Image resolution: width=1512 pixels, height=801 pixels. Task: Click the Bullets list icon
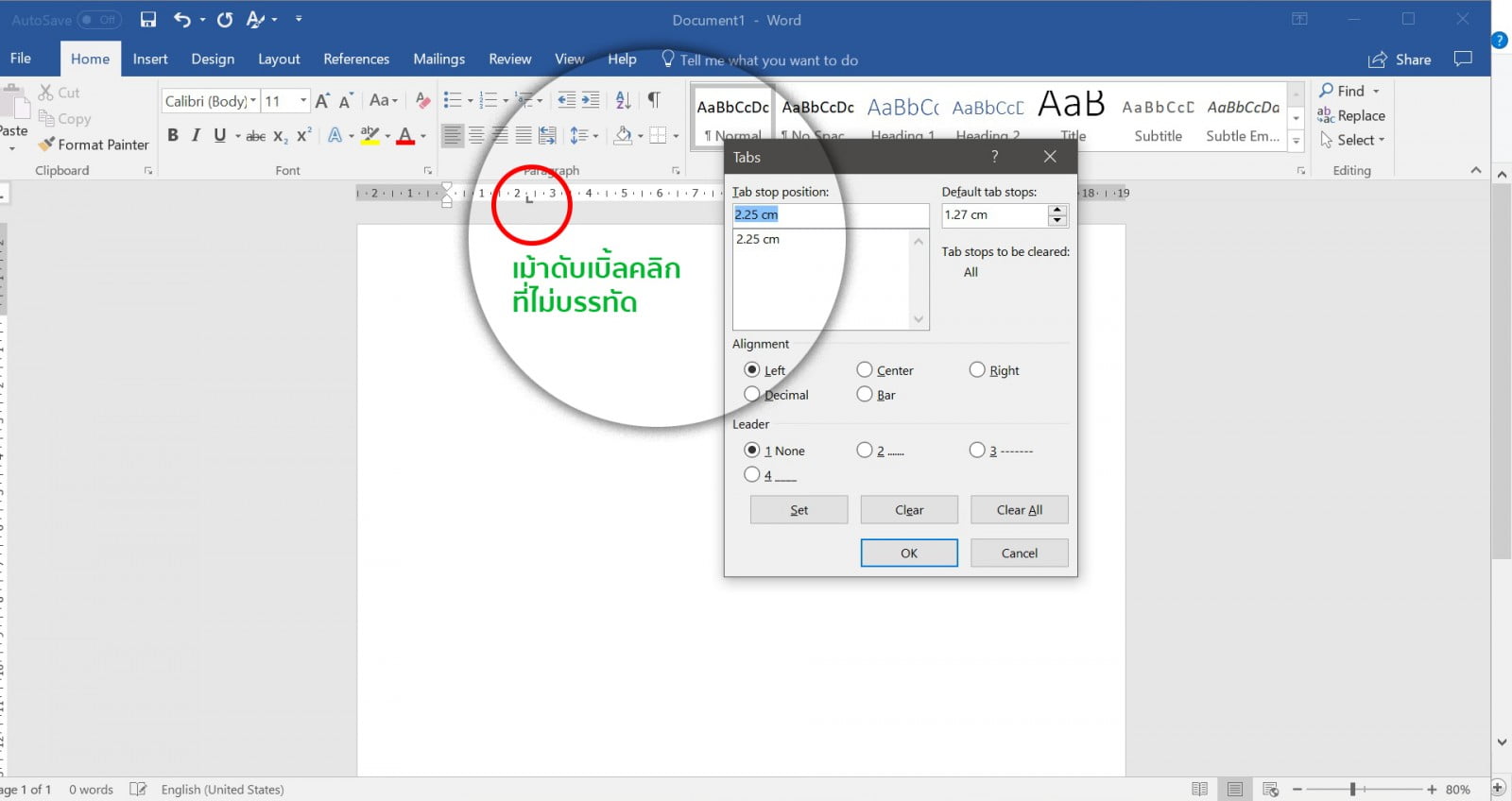tap(453, 100)
